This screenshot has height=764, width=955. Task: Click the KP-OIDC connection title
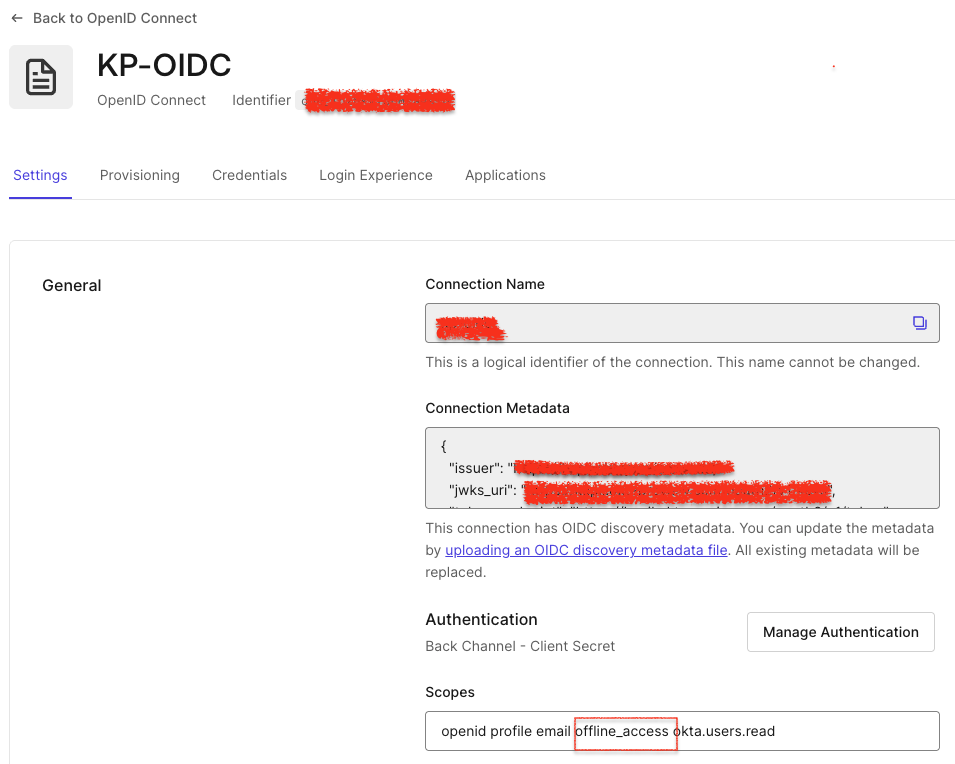(164, 65)
